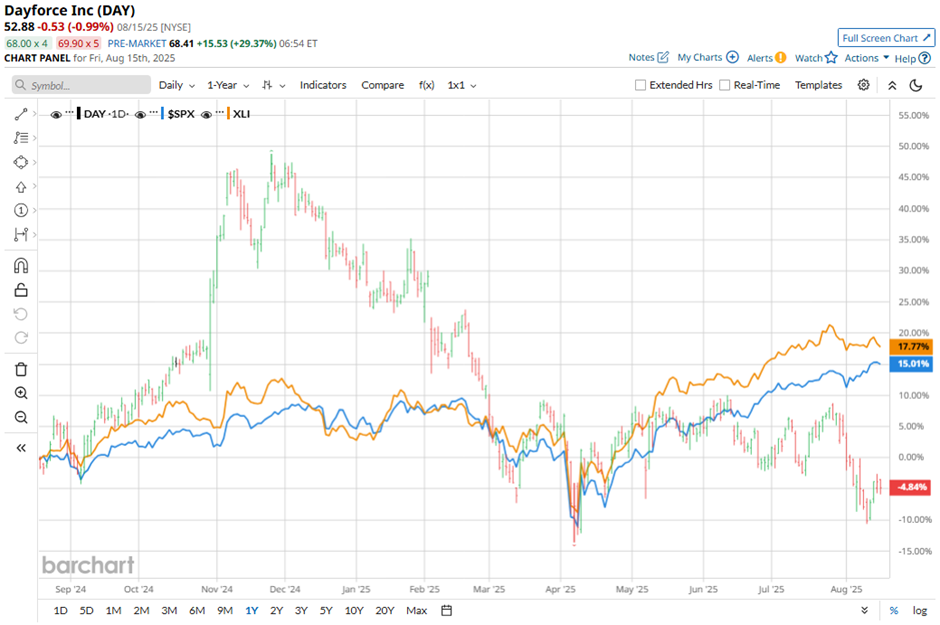Select the 20Y time range
Image resolution: width=940 pixels, height=625 pixels.
click(384, 611)
